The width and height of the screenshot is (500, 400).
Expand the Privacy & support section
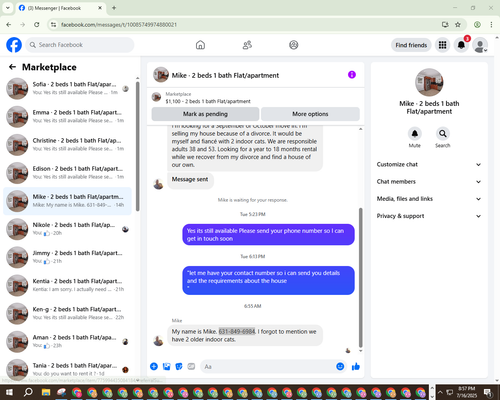429,216
